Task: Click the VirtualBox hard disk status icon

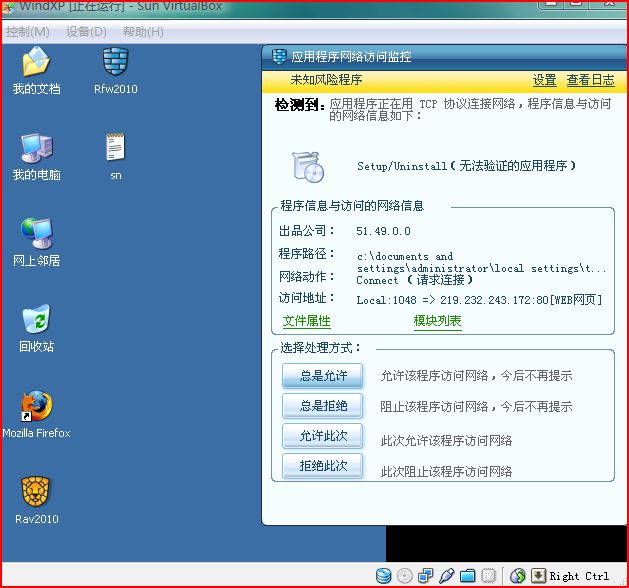Action: coord(383,576)
